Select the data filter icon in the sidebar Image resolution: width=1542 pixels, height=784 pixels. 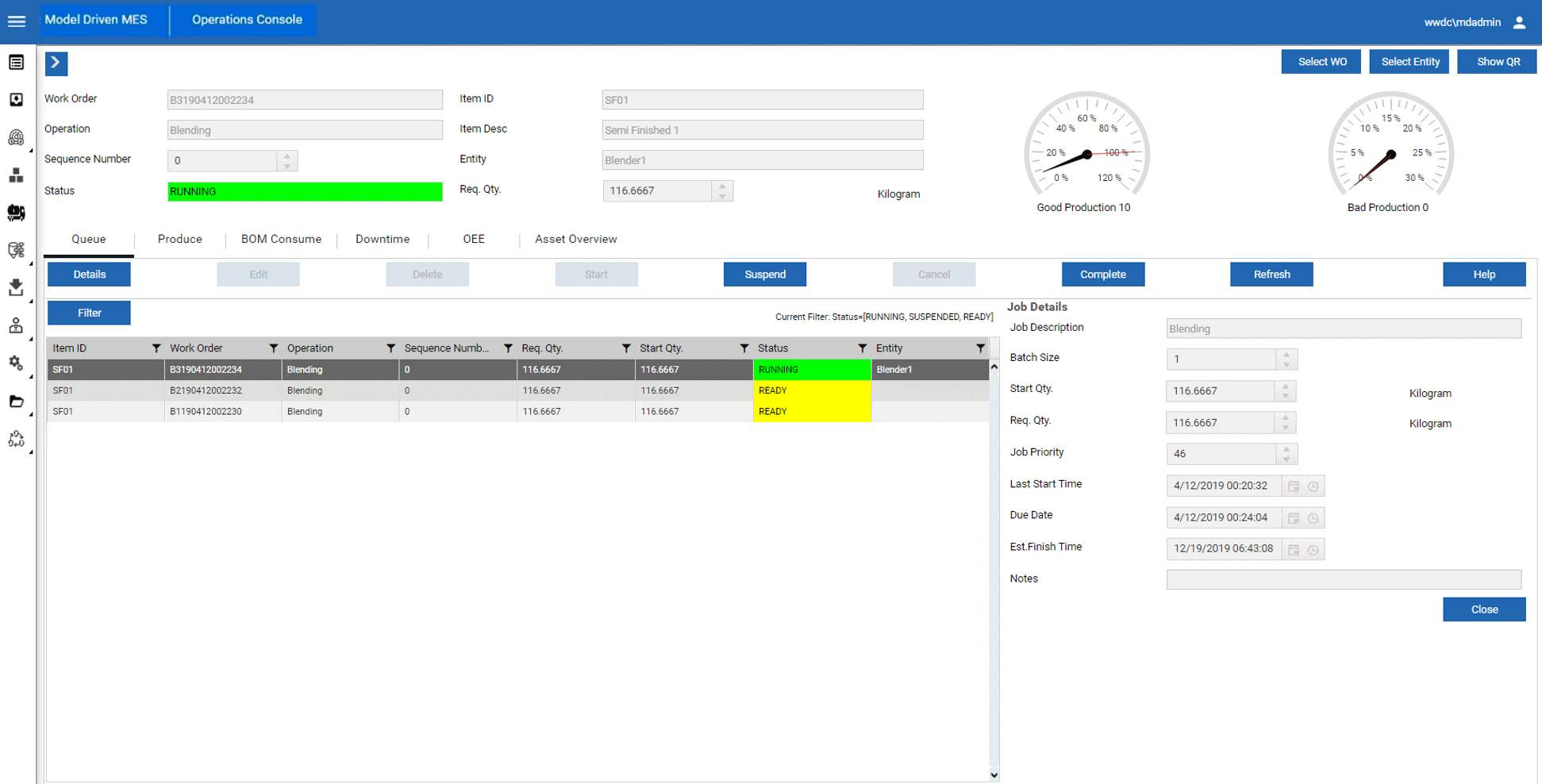pyautogui.click(x=17, y=249)
